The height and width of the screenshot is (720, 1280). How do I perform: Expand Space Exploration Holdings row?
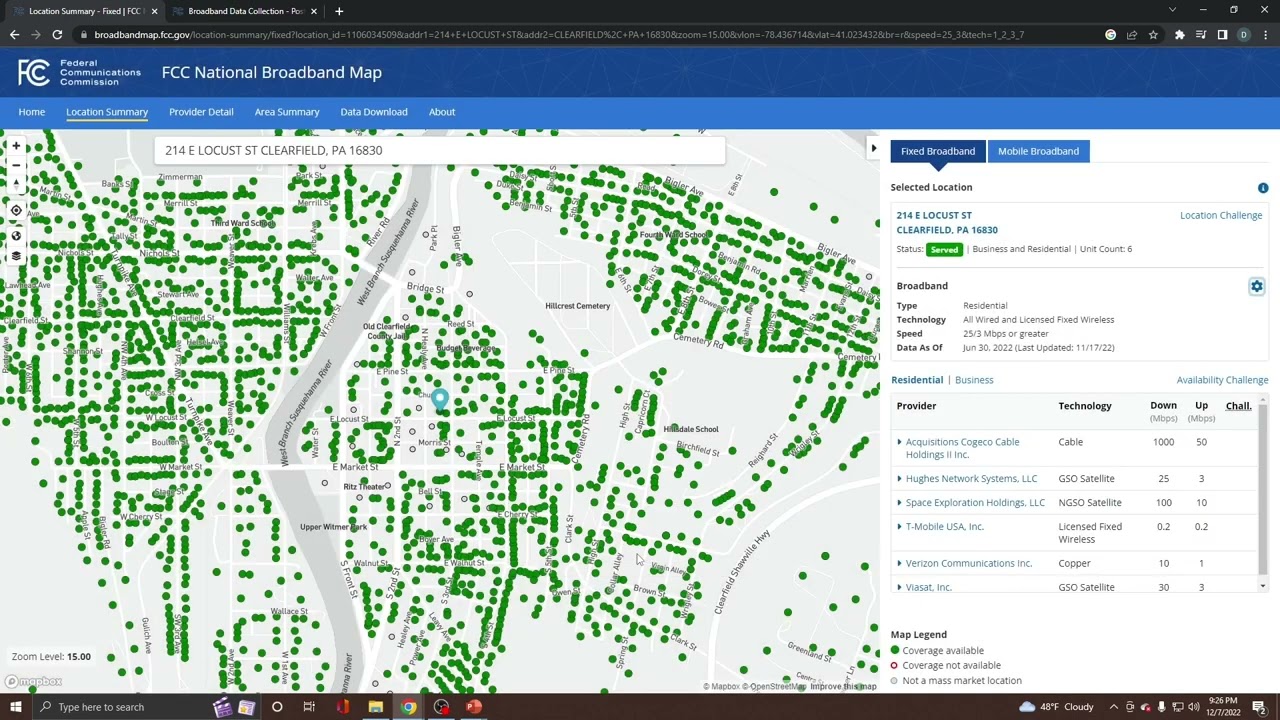(x=899, y=503)
